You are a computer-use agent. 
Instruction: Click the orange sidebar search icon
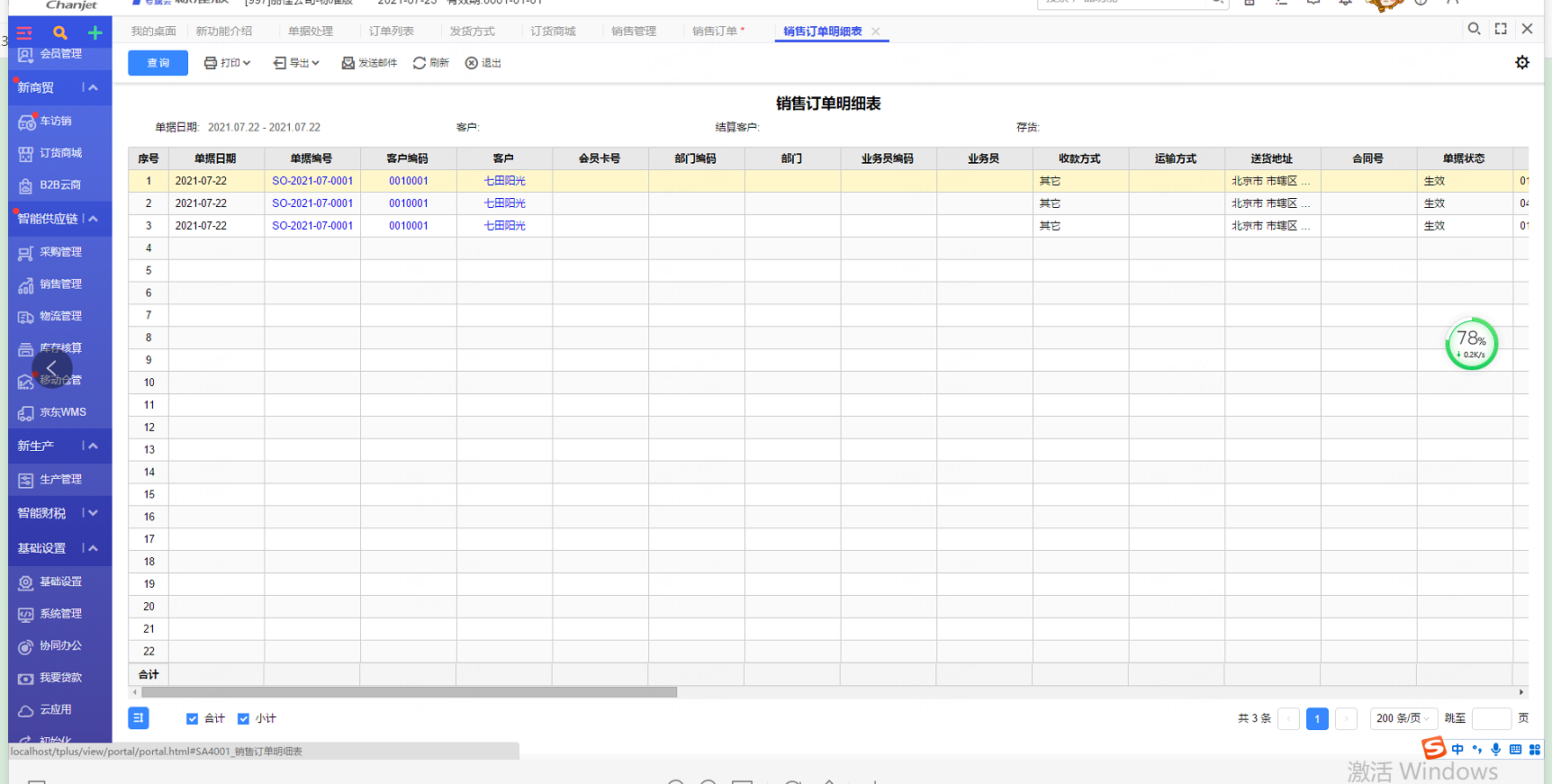[59, 33]
